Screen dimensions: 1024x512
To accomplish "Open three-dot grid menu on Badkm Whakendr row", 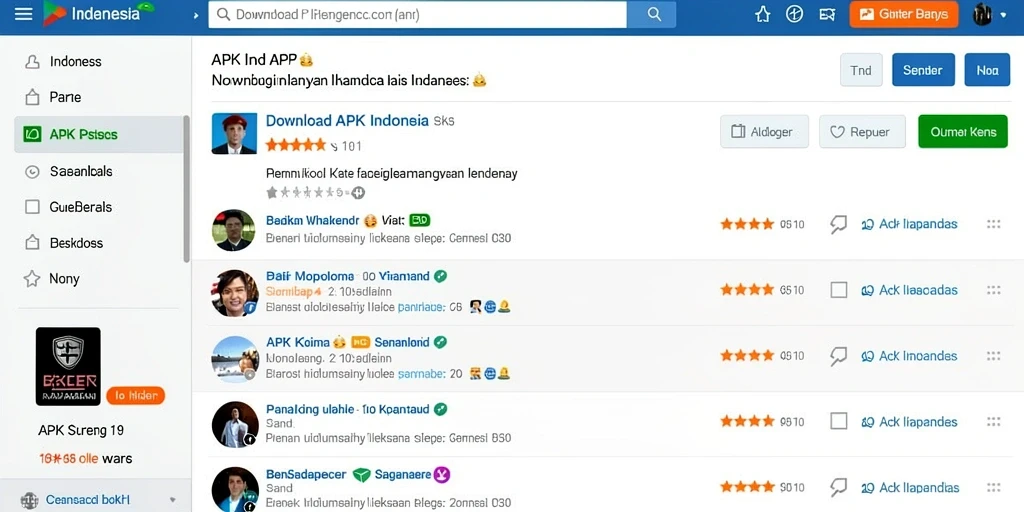I will pos(993,224).
